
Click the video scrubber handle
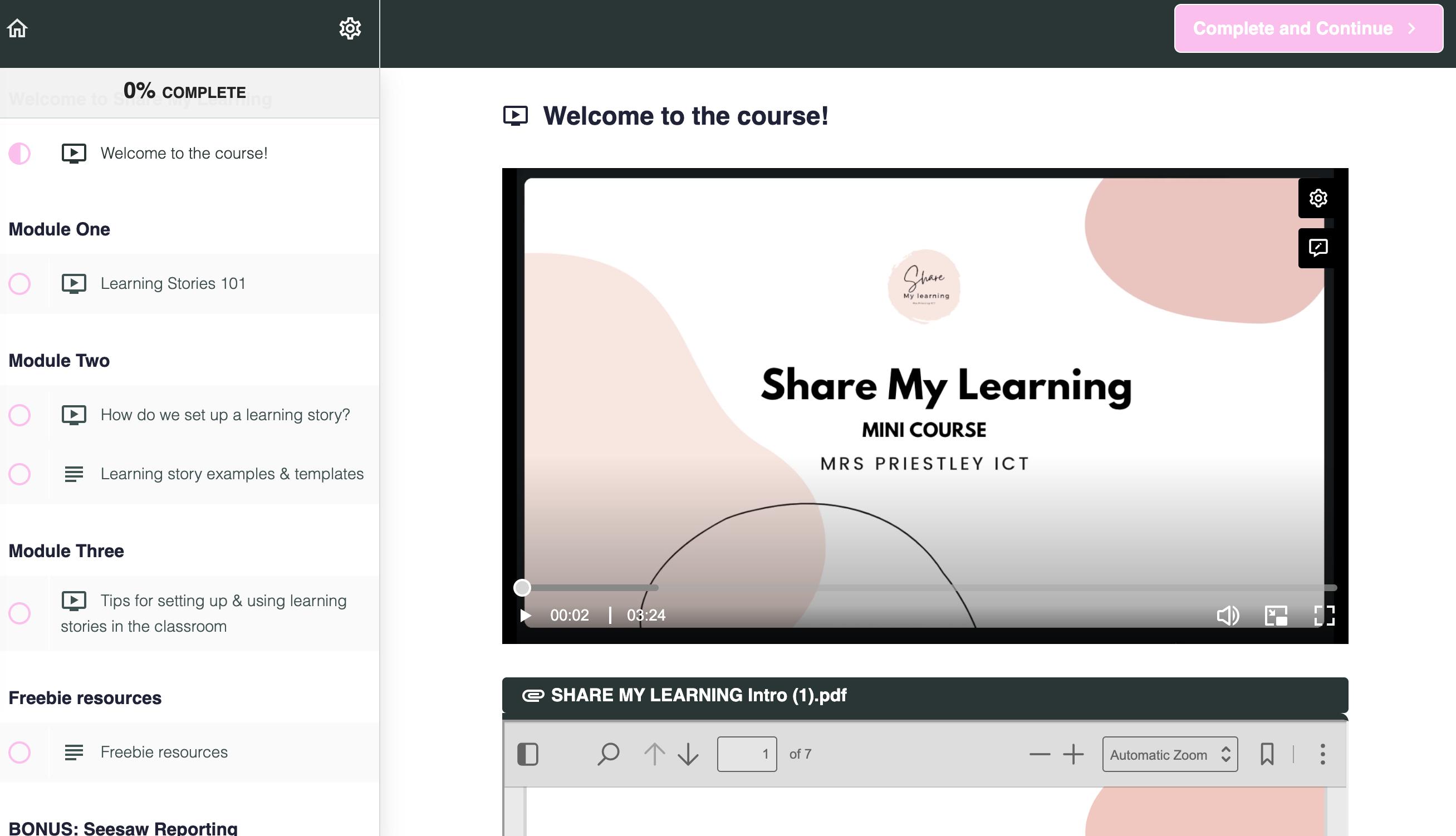(x=522, y=588)
